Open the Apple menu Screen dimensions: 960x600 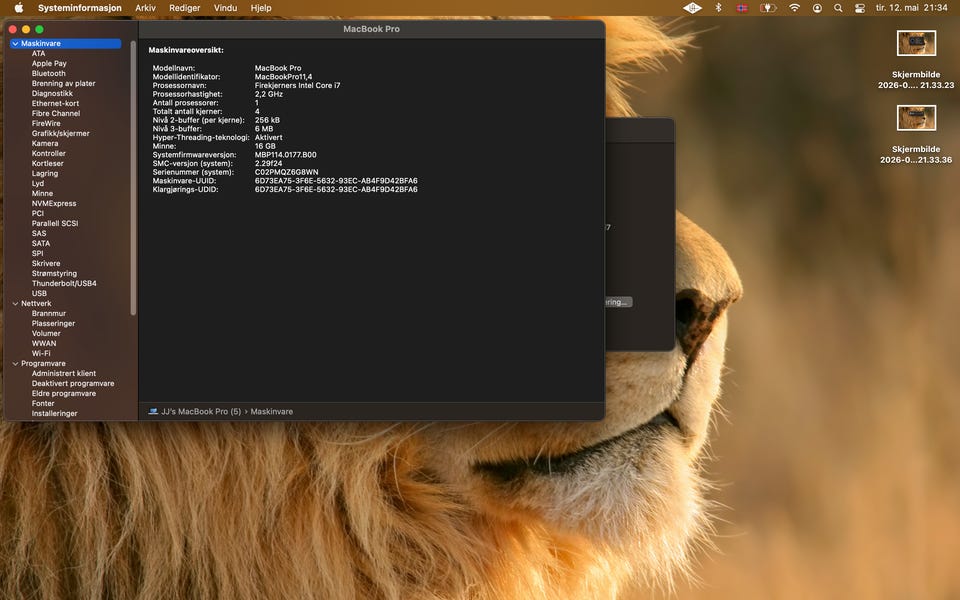click(19, 8)
